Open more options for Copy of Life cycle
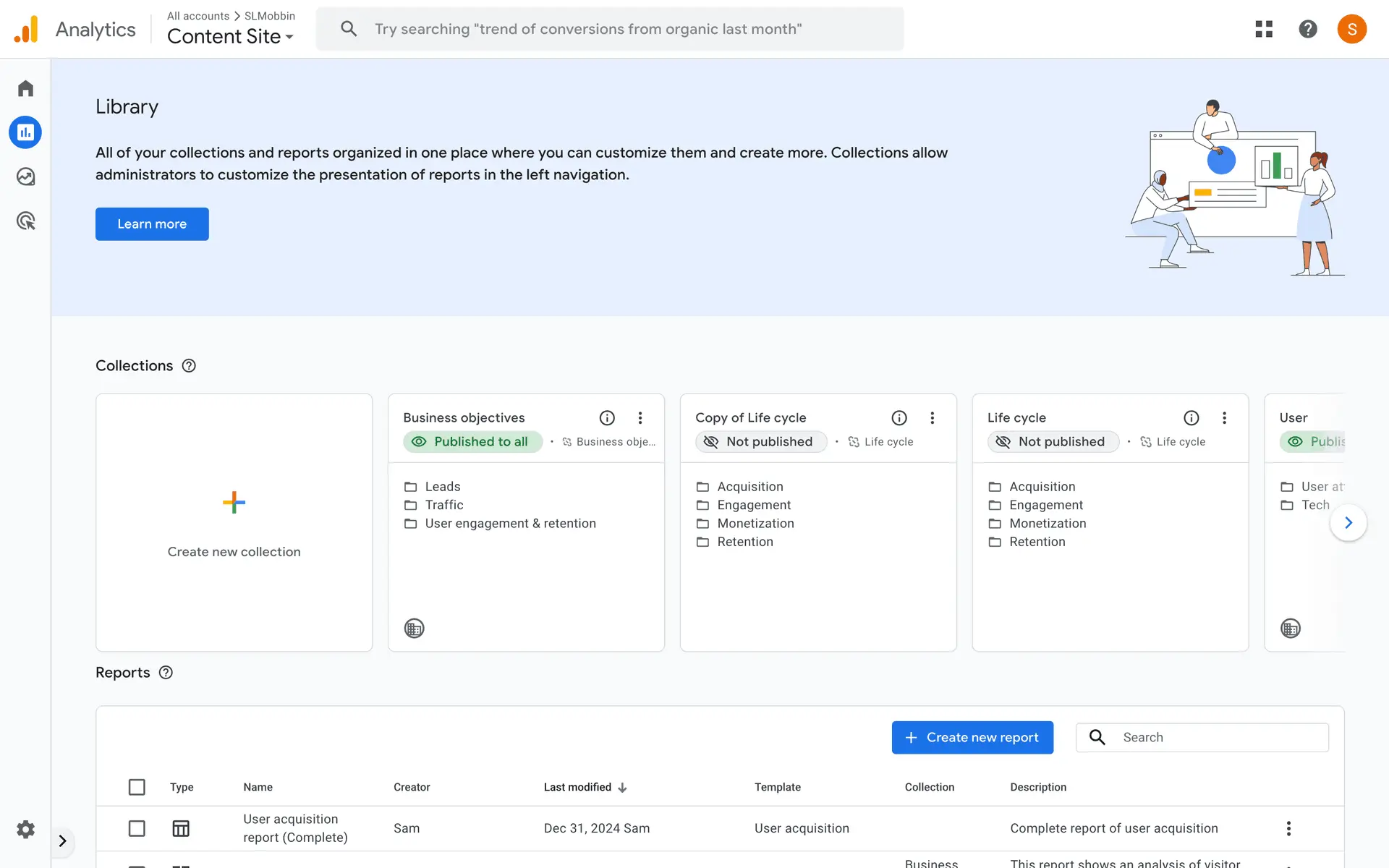 [932, 417]
